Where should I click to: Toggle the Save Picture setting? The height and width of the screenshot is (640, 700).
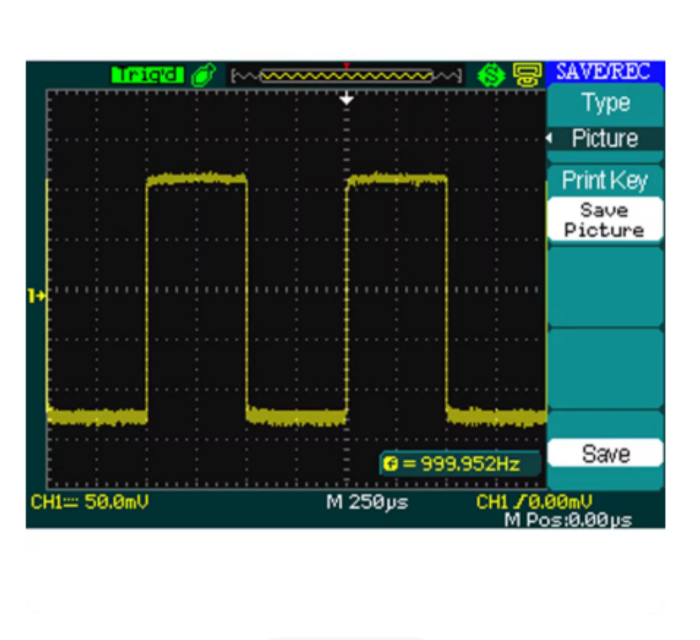tap(605, 220)
